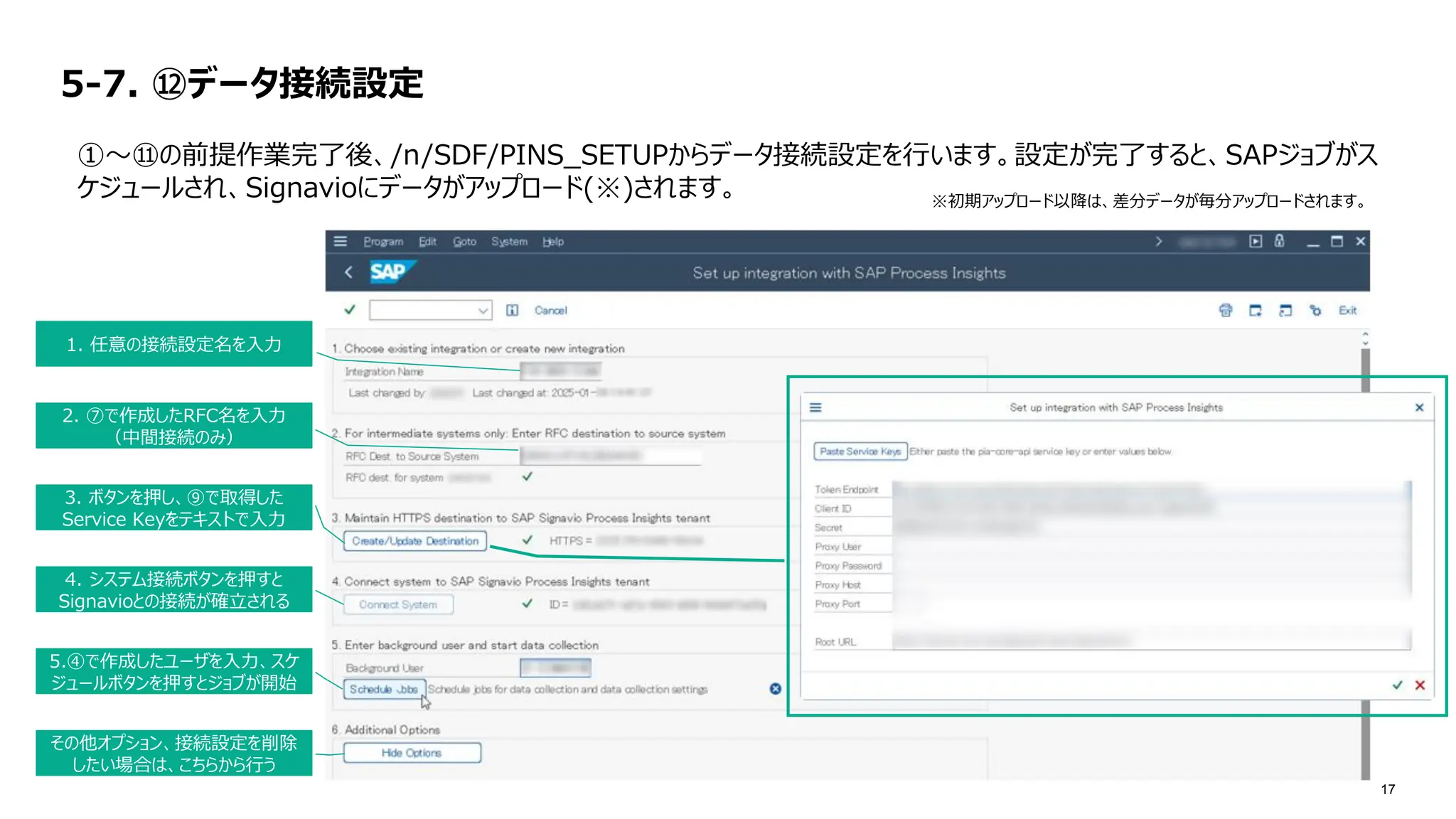Image resolution: width=1456 pixels, height=819 pixels.
Task: Click the Exit toolbar button
Action: [x=1348, y=311]
